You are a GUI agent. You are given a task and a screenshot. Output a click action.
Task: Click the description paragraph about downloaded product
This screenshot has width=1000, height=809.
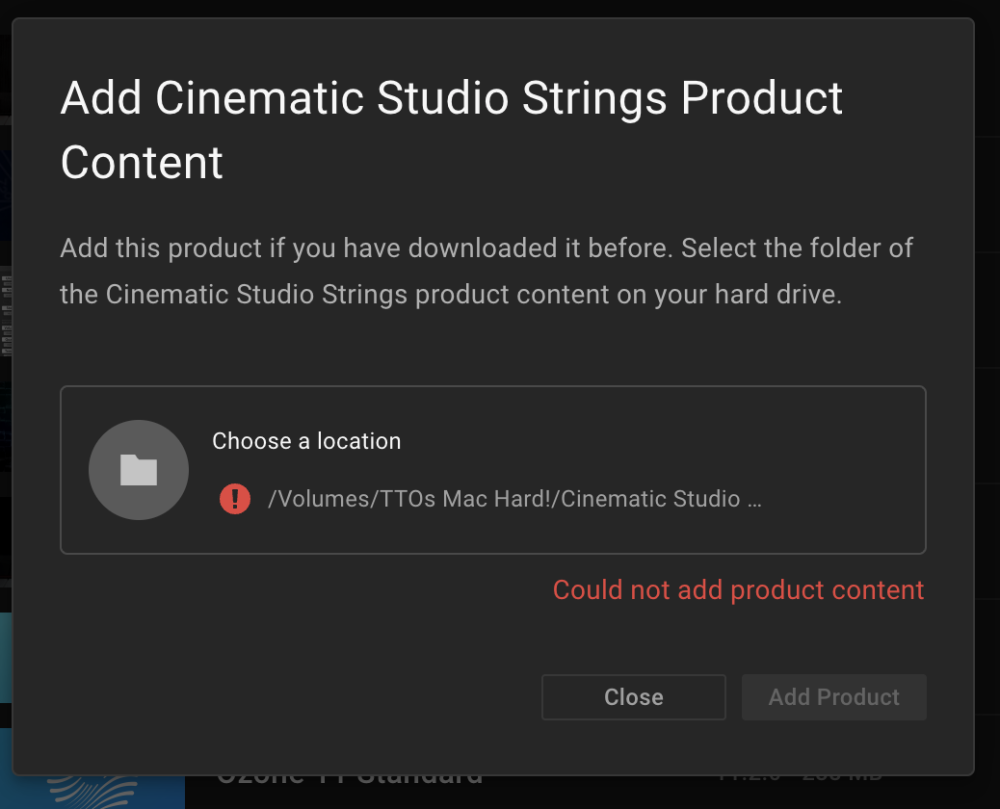pyautogui.click(x=487, y=271)
